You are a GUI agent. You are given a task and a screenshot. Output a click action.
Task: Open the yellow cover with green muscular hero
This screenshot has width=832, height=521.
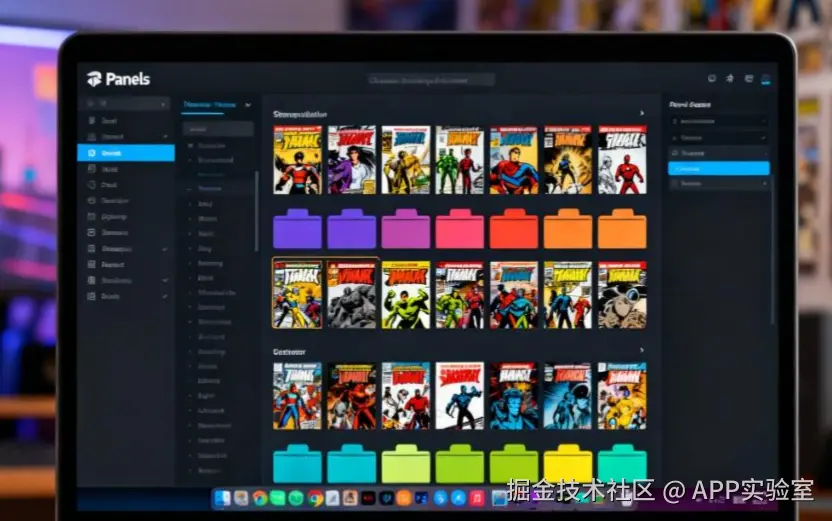[x=405, y=294]
